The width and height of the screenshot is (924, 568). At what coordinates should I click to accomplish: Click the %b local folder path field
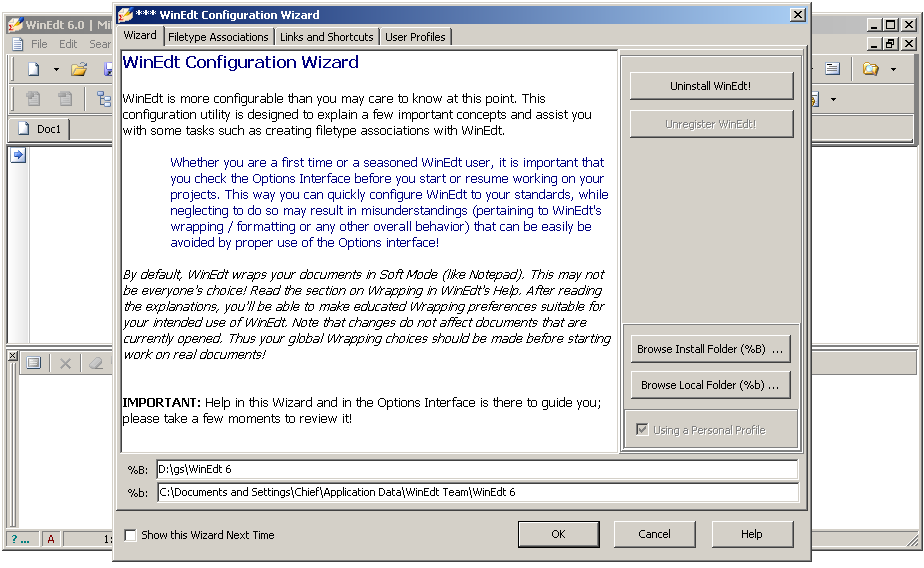pos(477,492)
